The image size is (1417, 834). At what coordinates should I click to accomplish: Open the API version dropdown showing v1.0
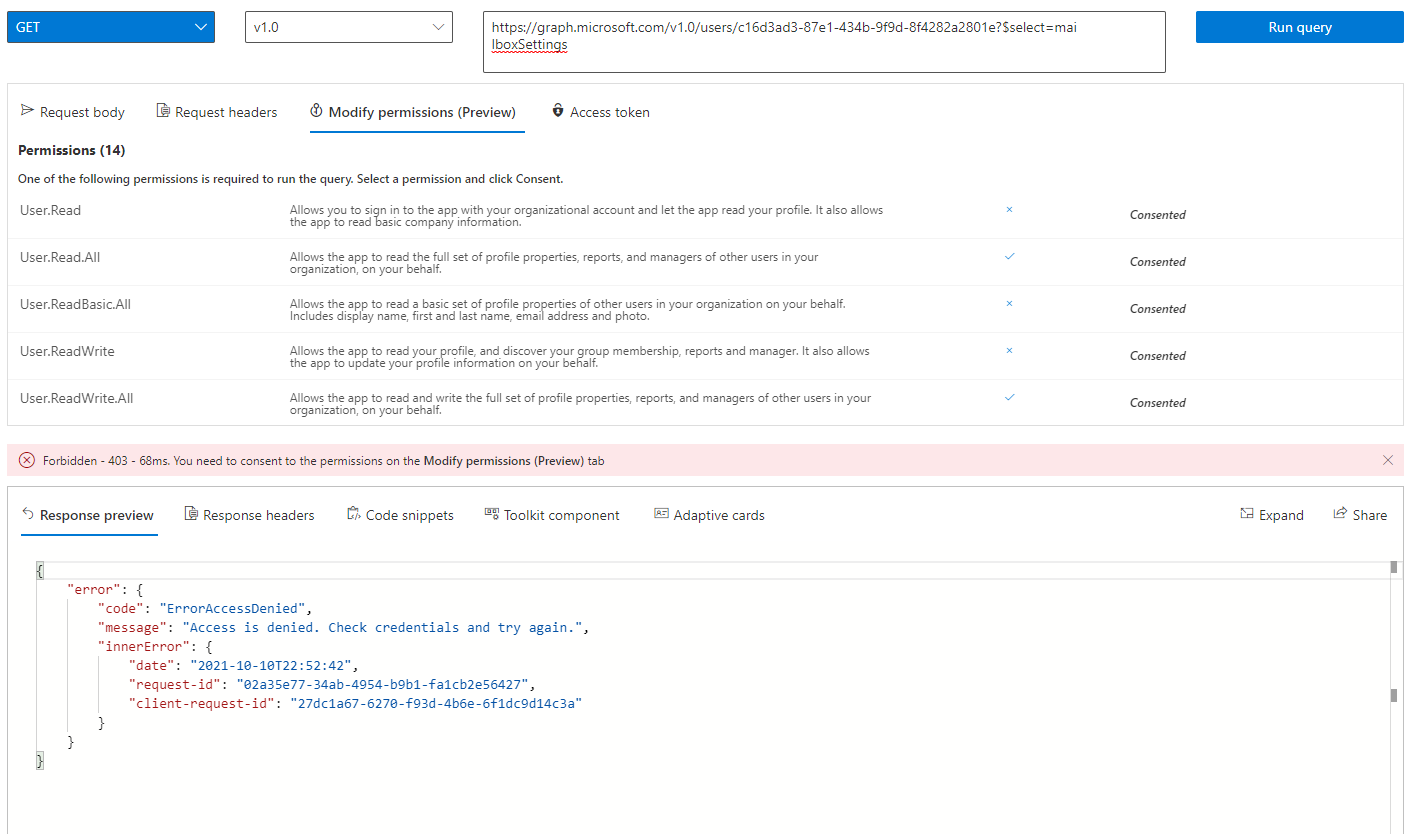pyautogui.click(x=348, y=27)
